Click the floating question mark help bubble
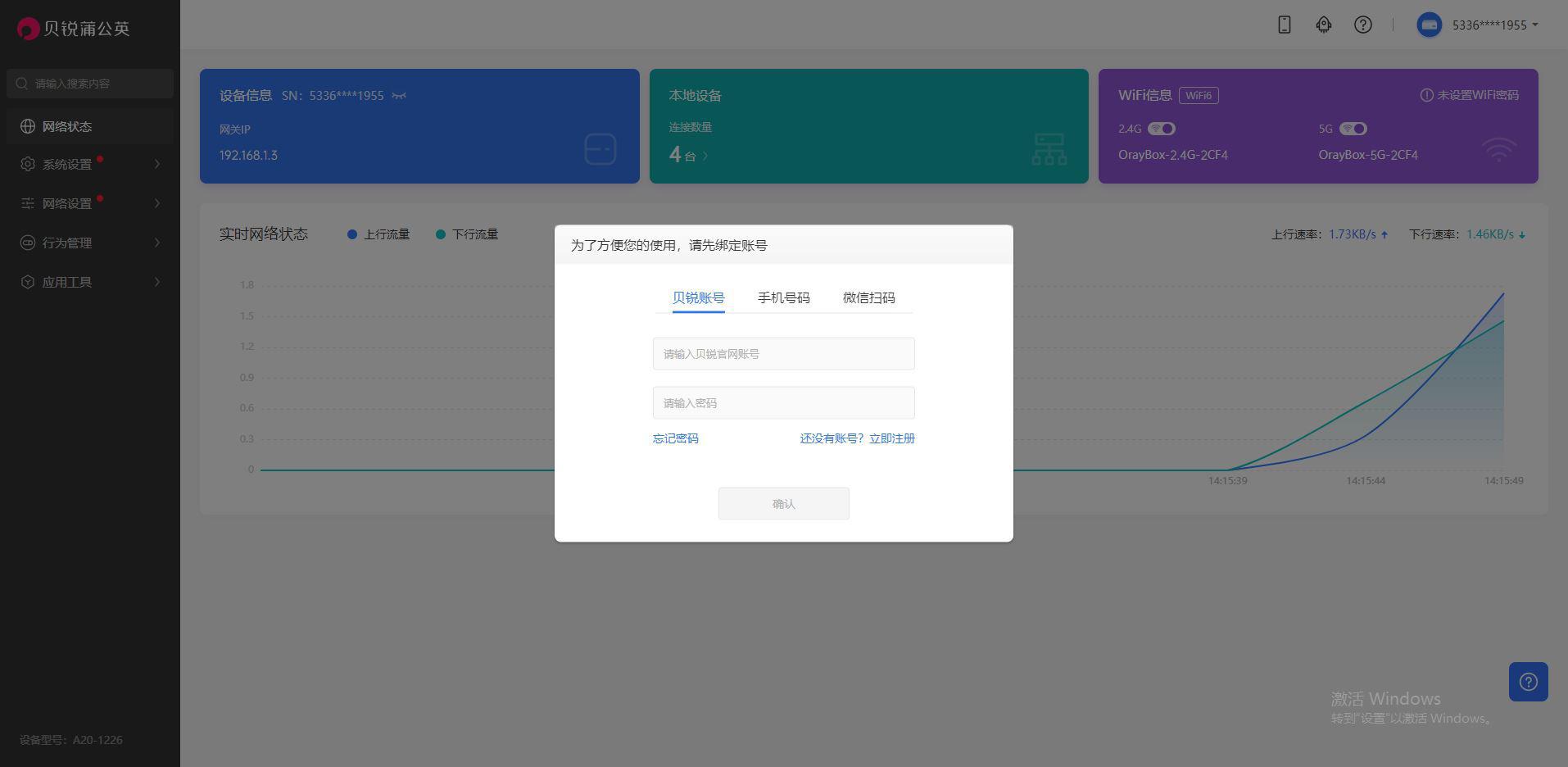This screenshot has width=1568, height=767. (x=1527, y=682)
